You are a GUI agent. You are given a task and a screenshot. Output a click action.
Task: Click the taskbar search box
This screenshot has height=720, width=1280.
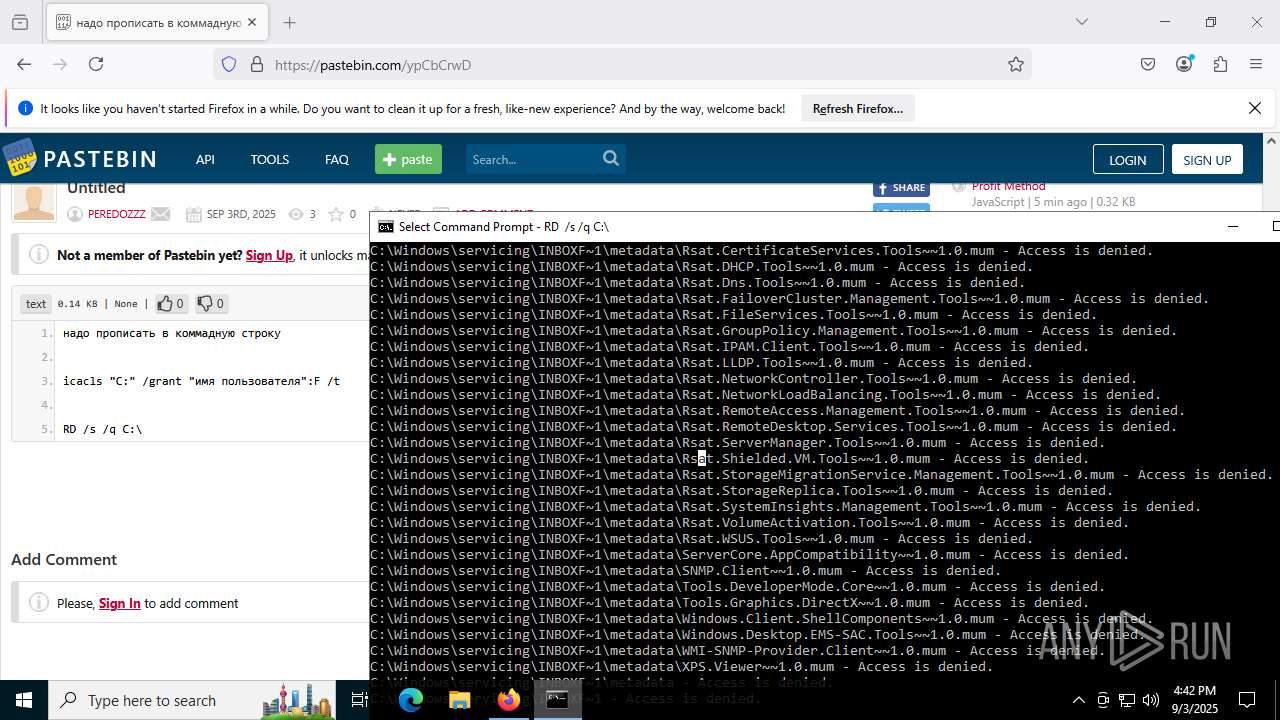pos(192,700)
